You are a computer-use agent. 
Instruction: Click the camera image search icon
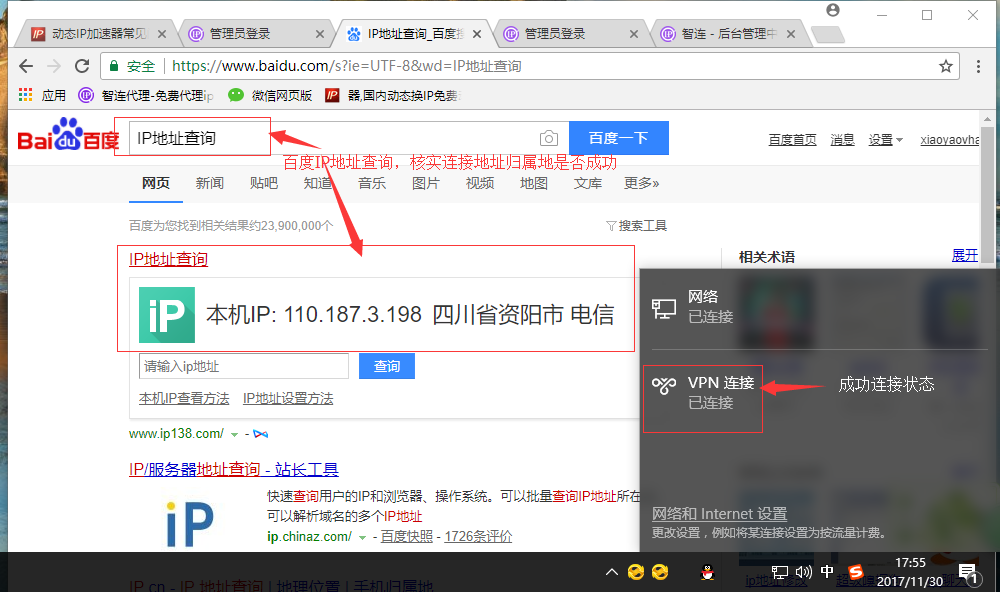548,138
